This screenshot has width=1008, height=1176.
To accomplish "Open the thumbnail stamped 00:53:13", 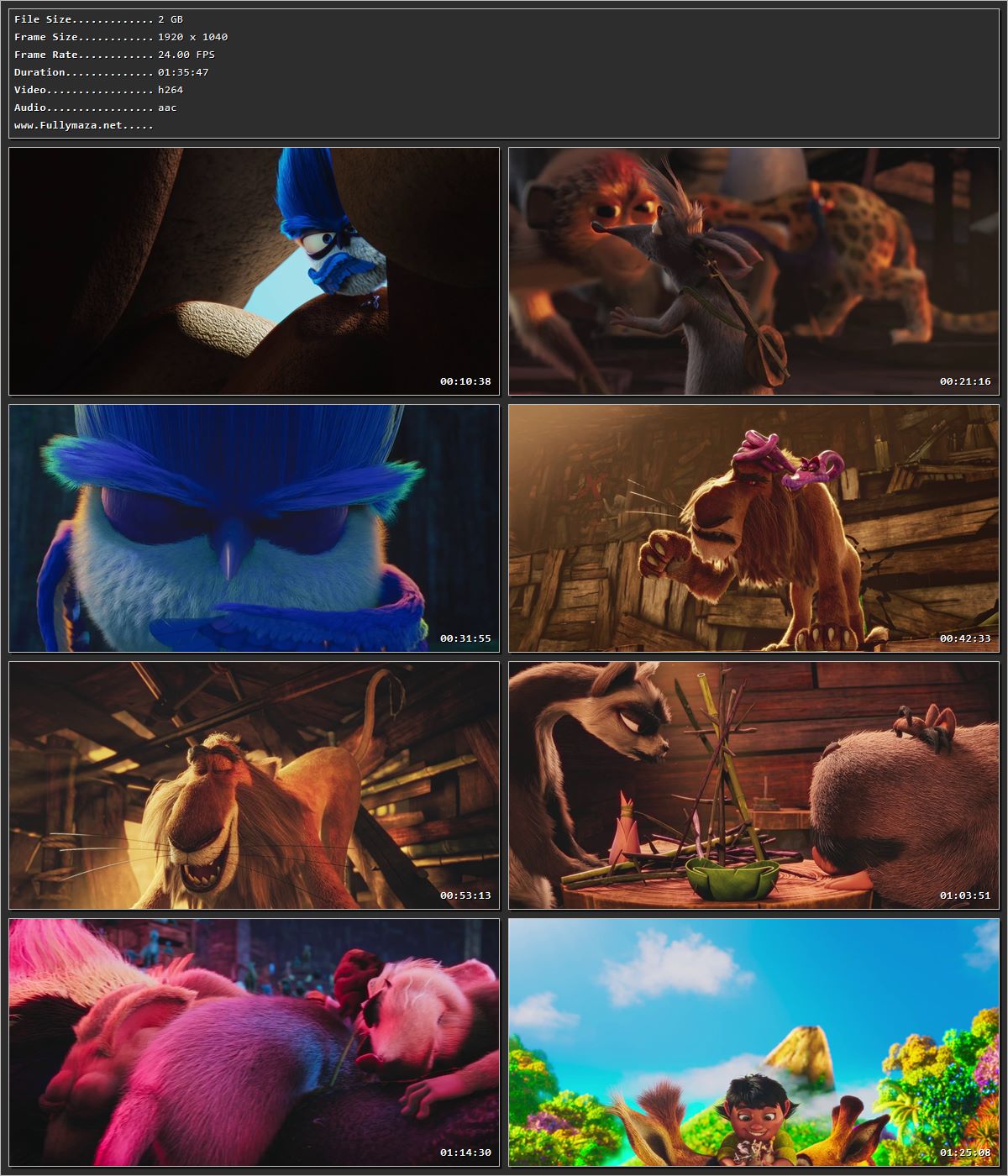I will tap(254, 785).
